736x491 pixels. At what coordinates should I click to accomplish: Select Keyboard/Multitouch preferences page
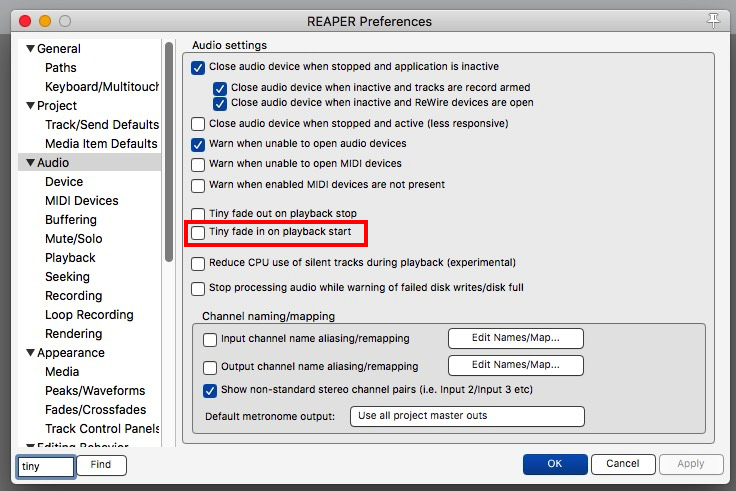[102, 87]
